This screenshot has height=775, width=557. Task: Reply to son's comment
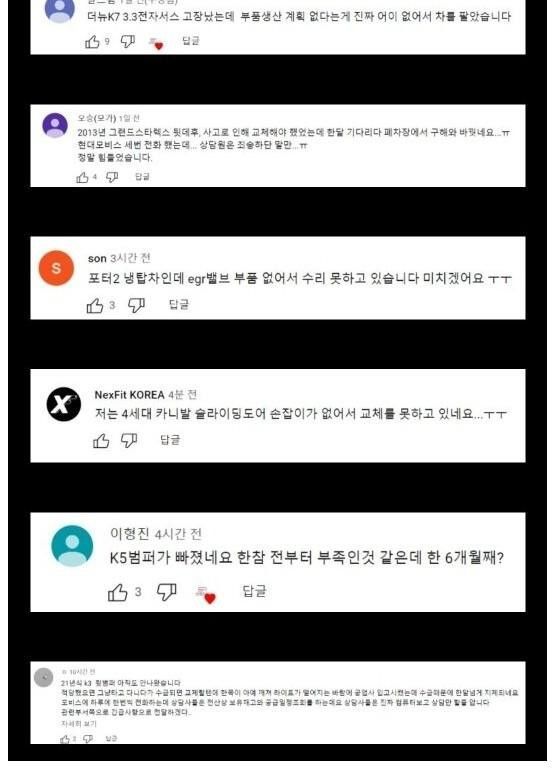[x=179, y=304]
